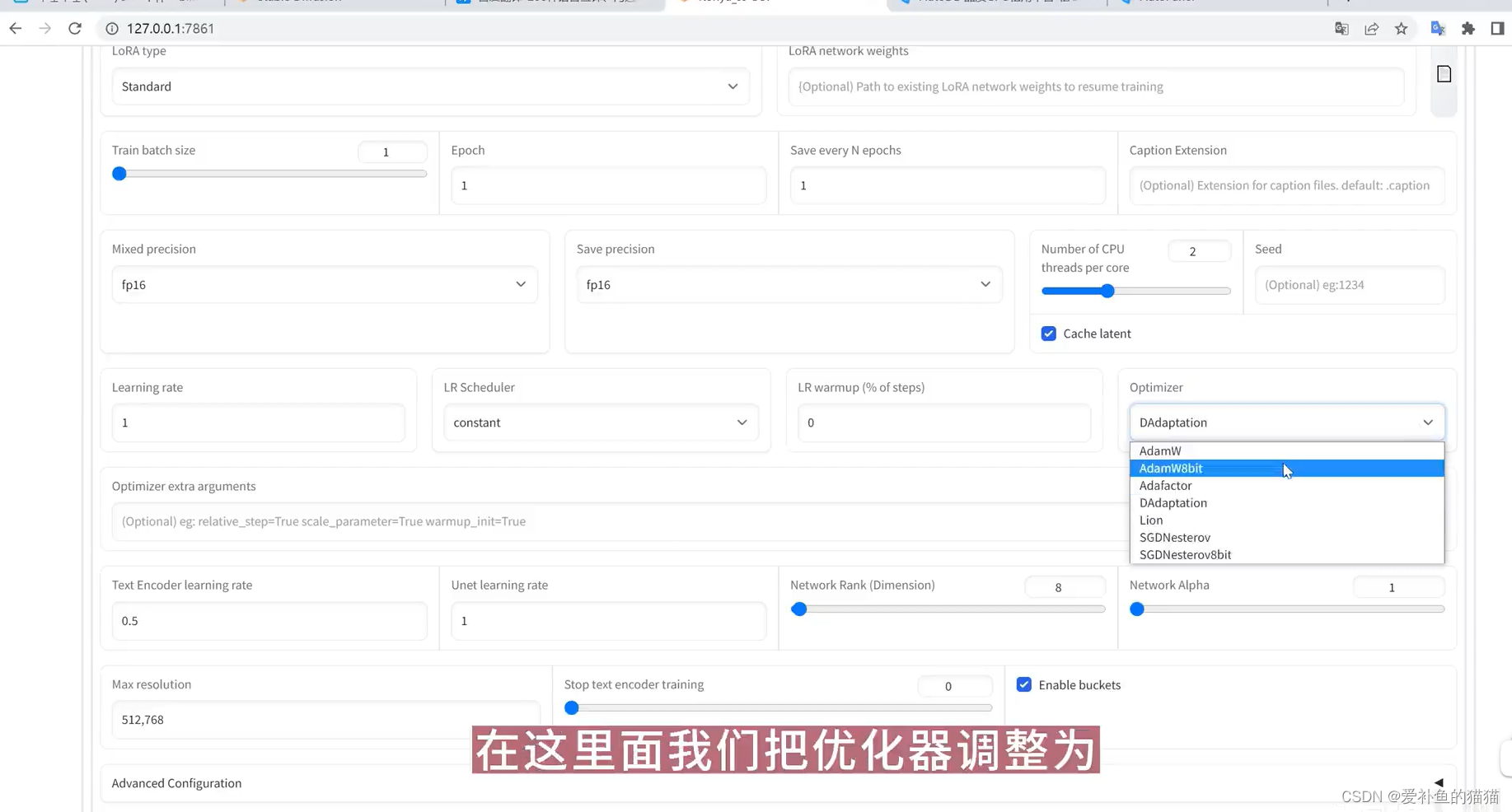Bookmark this page with the star icon
Viewport: 1512px width, 812px height.
pyautogui.click(x=1401, y=29)
